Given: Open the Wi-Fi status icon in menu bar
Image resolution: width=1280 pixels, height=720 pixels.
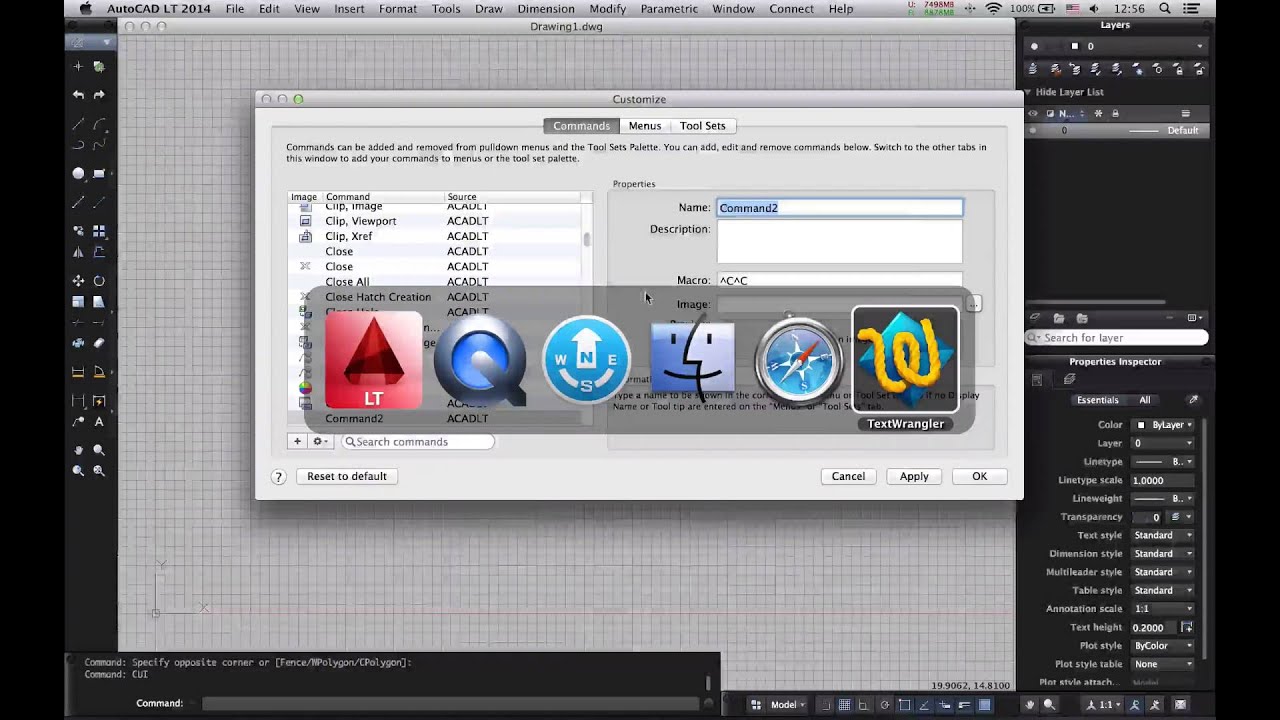Looking at the screenshot, I should point(993,9).
